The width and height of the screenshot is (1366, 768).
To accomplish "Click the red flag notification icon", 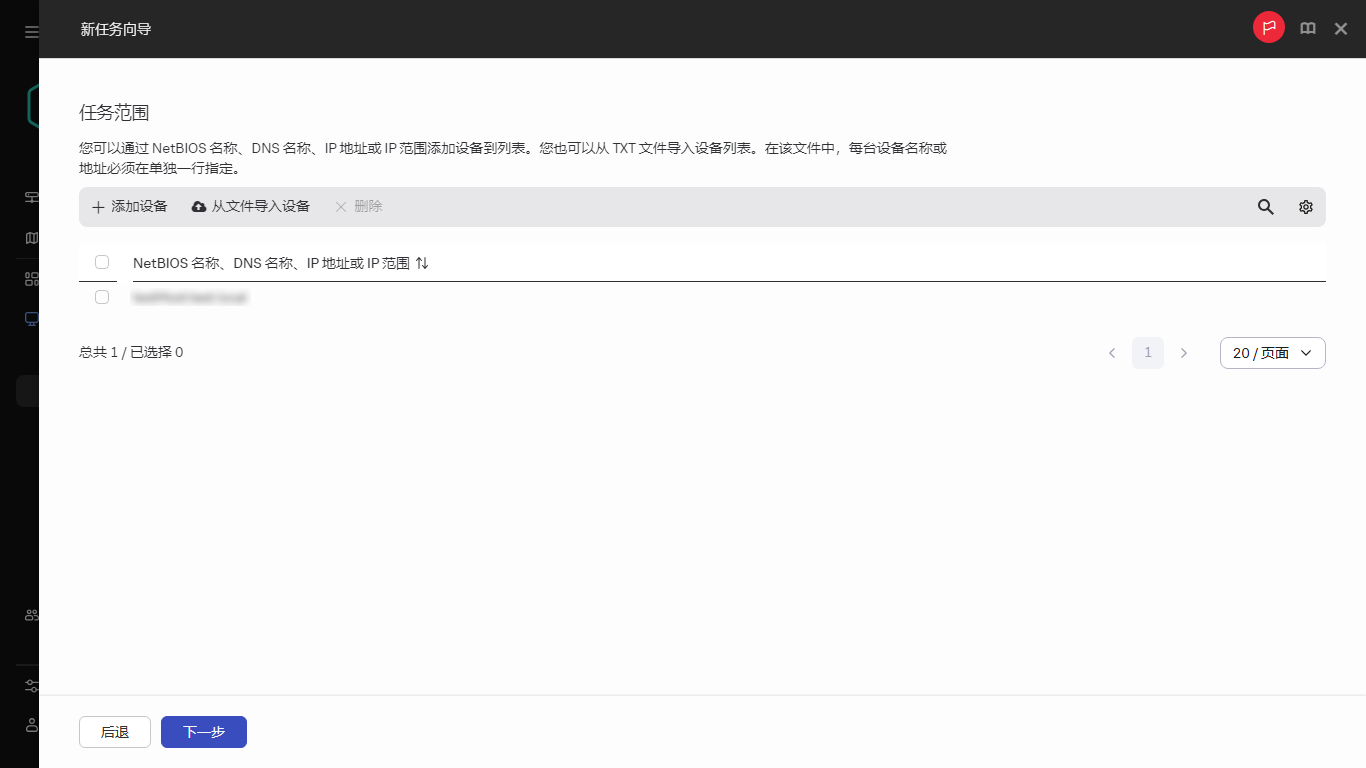I will click(1268, 27).
